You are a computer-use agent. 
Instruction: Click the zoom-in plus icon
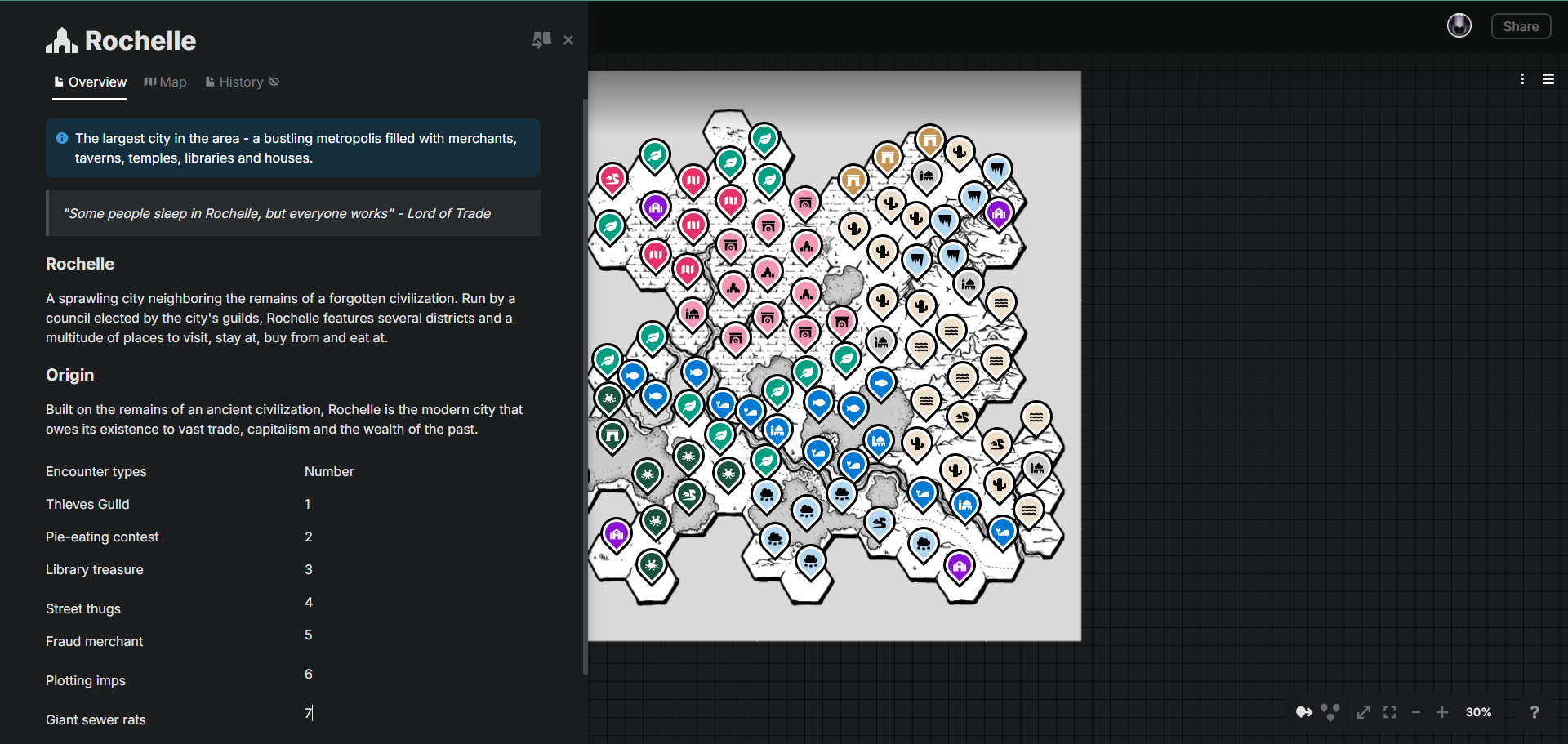point(1442,712)
